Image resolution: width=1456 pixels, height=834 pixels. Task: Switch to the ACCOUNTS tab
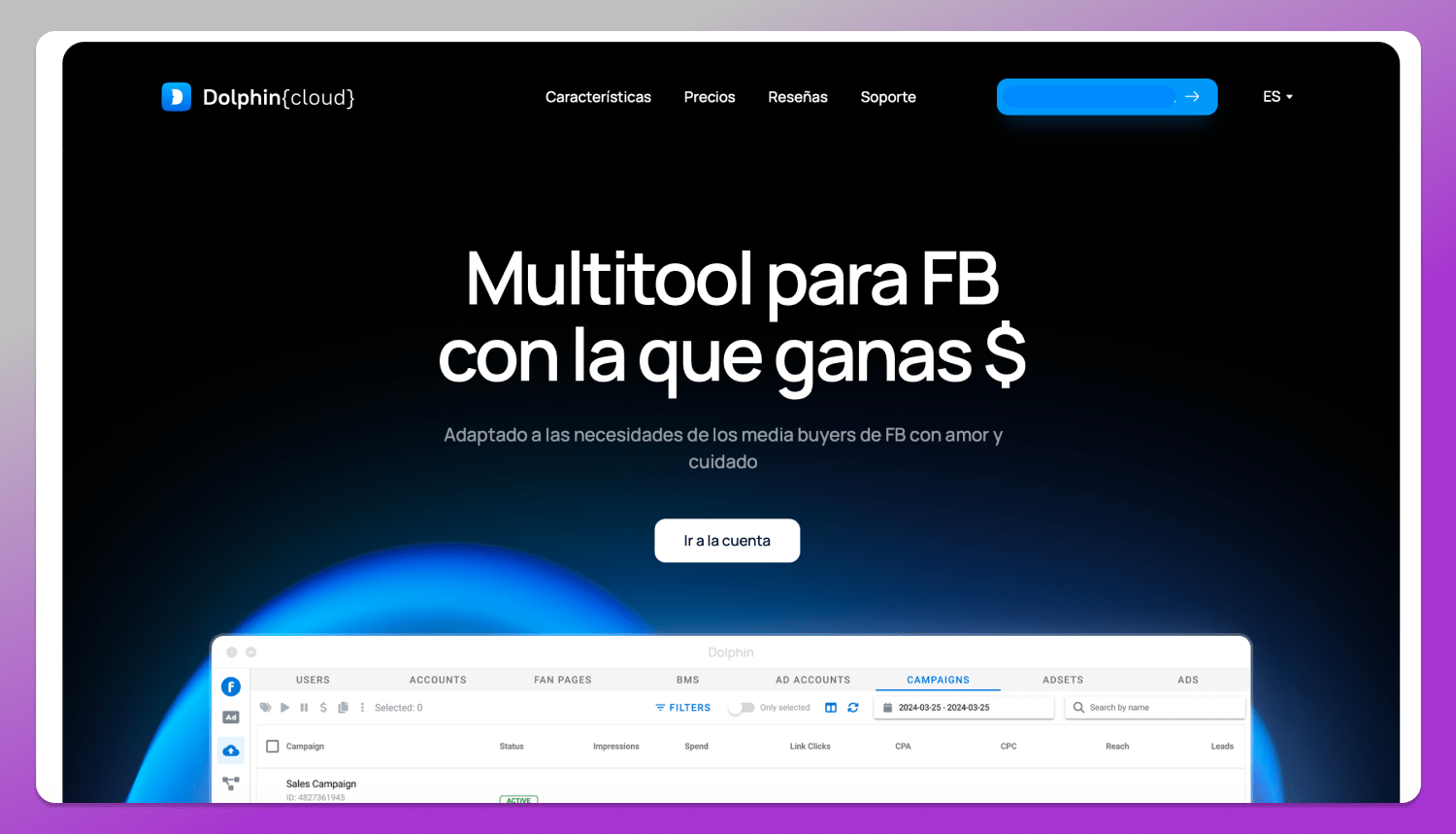point(438,680)
